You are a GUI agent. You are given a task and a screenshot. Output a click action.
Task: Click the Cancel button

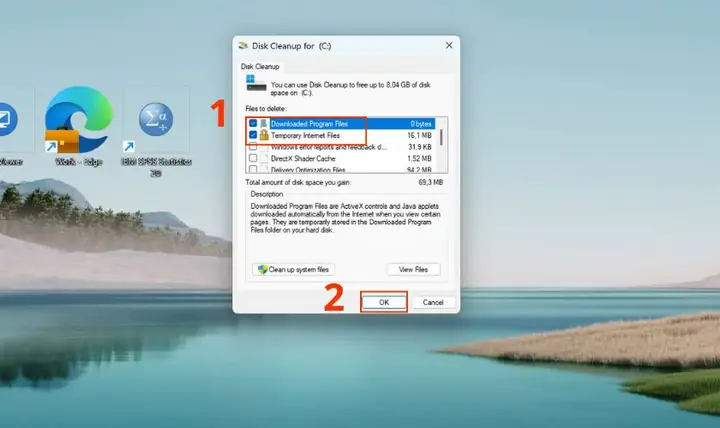[x=433, y=302]
